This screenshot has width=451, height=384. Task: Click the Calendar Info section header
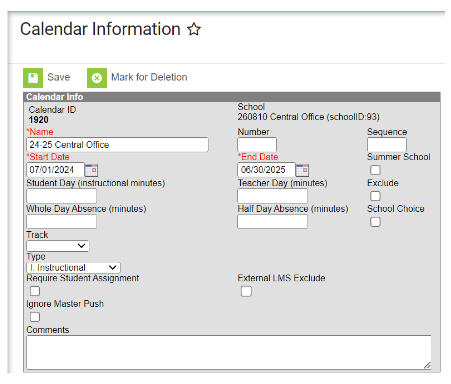[232, 97]
